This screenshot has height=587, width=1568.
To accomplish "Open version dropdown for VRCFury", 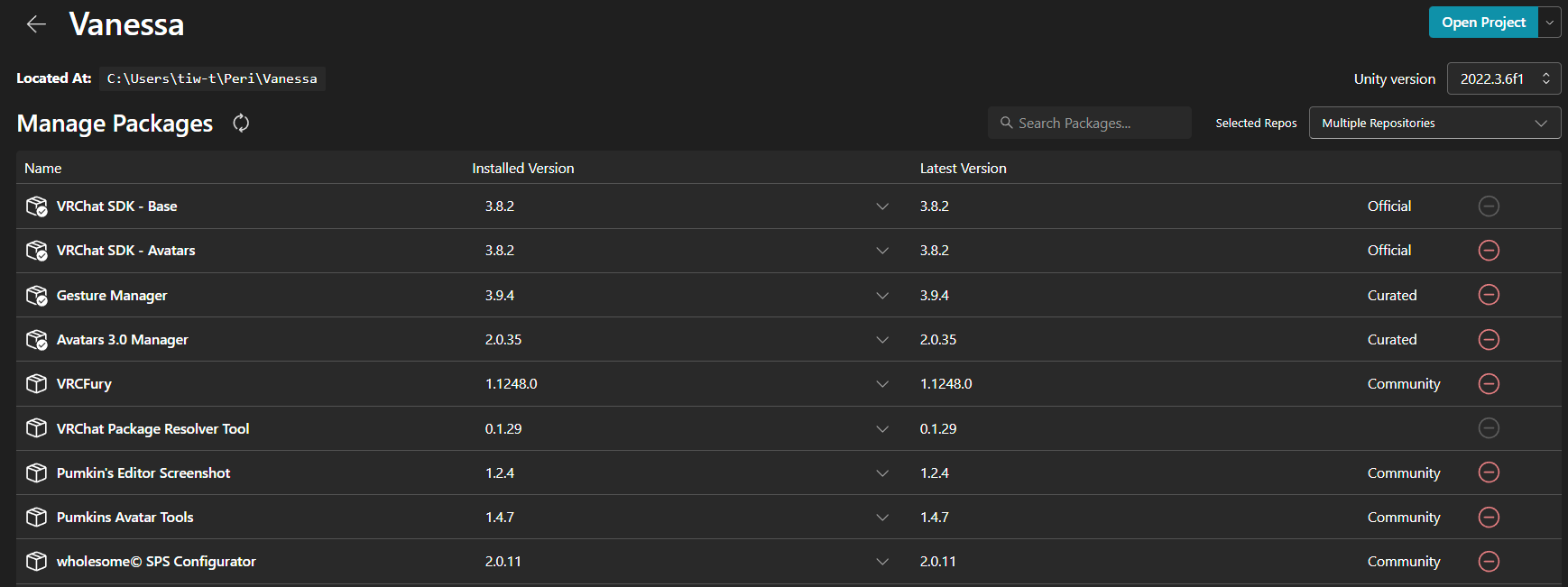I will coord(882,384).
